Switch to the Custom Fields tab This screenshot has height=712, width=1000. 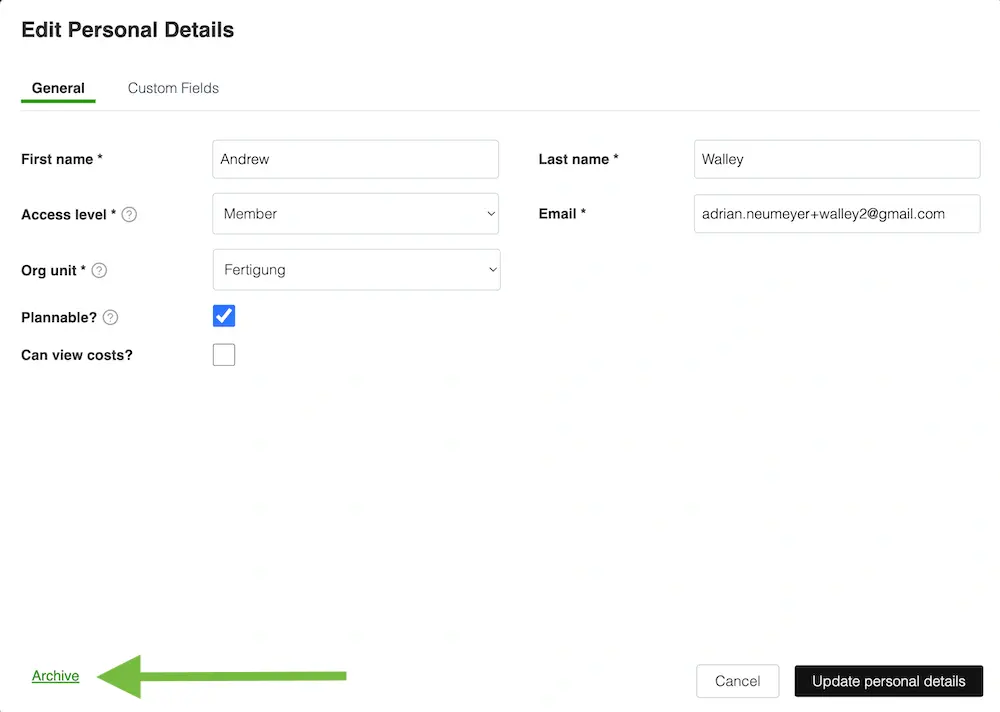(x=173, y=88)
